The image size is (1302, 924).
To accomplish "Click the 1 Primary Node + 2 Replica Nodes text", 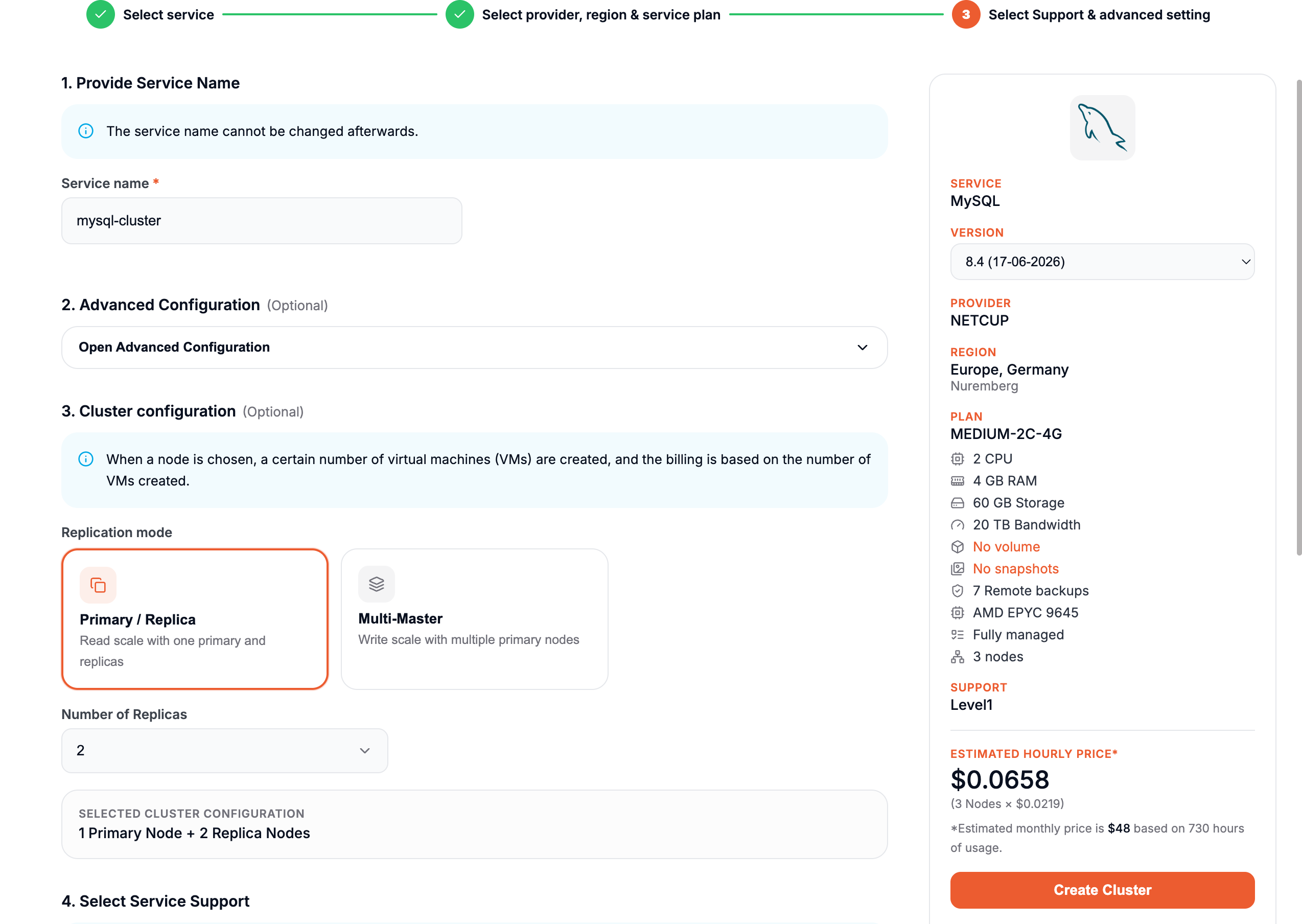I will coord(194,833).
